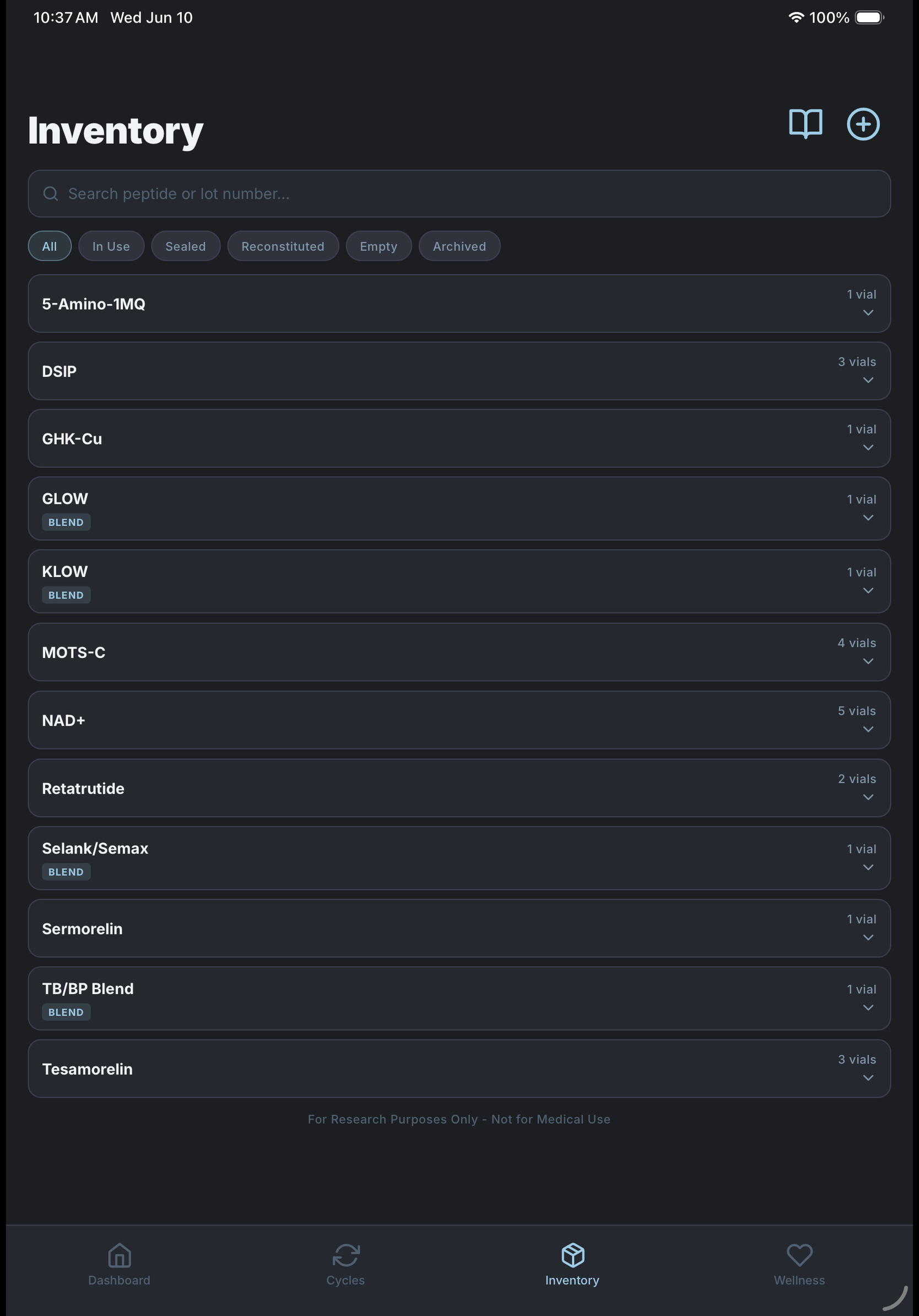Click the GLOW peptide name
Screen dimensions: 919x1316
(x=65, y=499)
